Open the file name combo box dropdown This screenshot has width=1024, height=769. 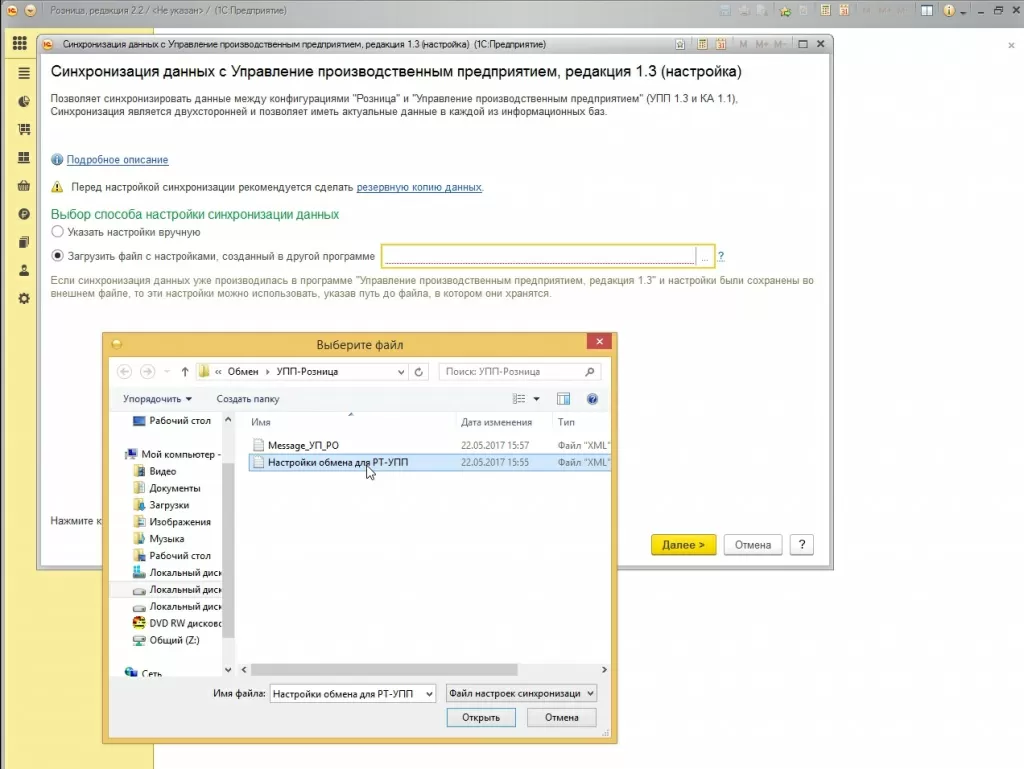click(429, 694)
